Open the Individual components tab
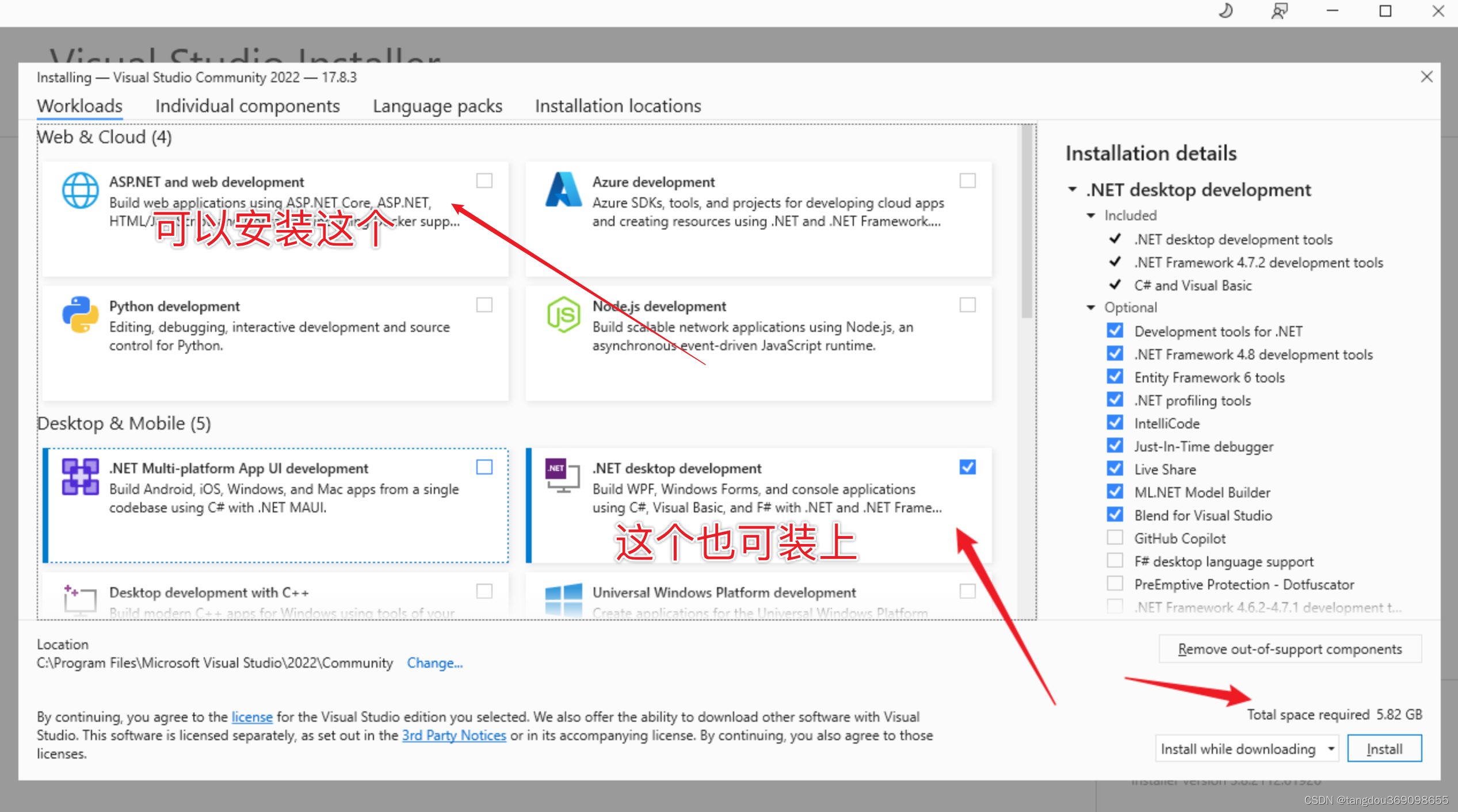Image resolution: width=1458 pixels, height=812 pixels. (x=247, y=106)
